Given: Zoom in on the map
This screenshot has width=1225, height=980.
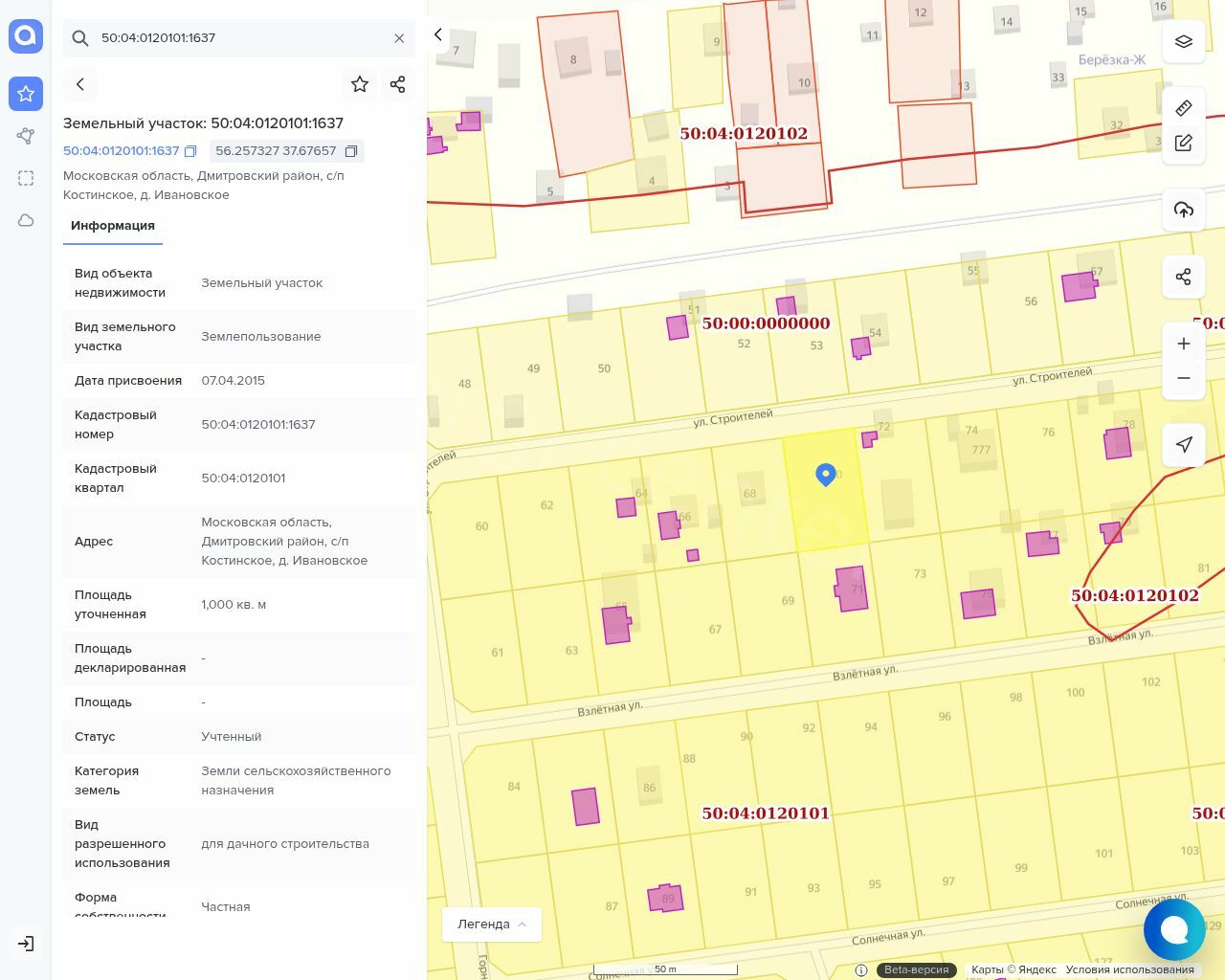Looking at the screenshot, I should tap(1183, 344).
